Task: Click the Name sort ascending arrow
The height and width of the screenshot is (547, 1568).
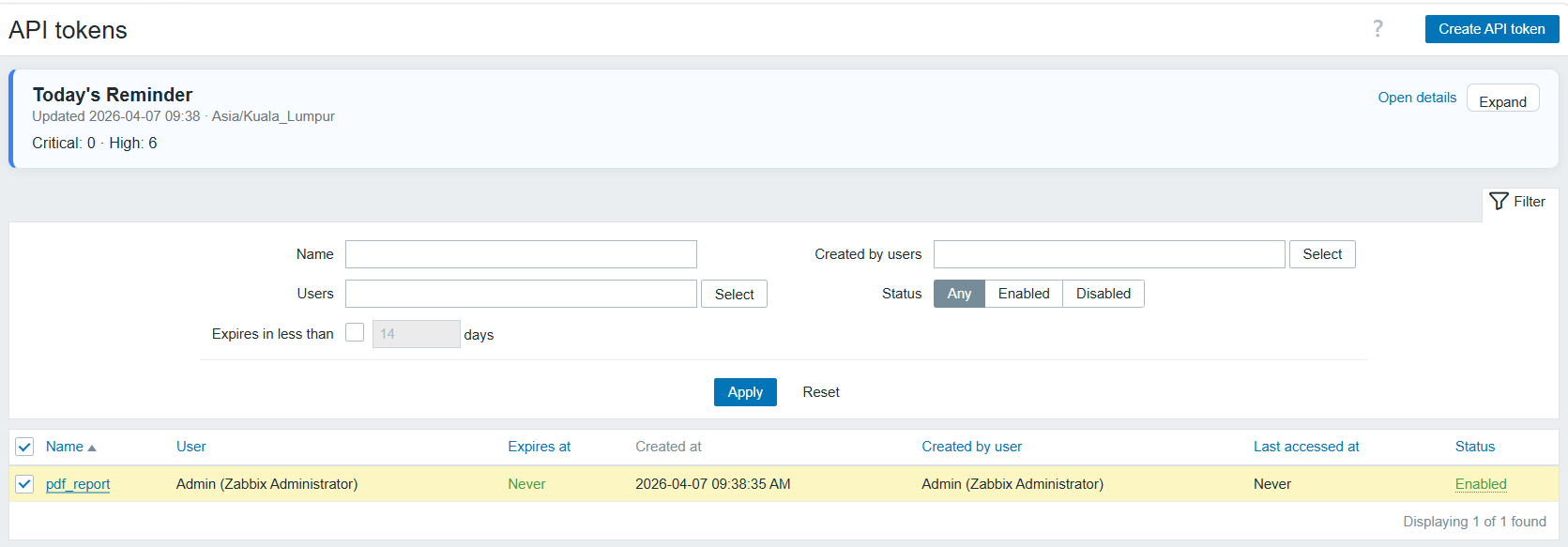Action: pyautogui.click(x=92, y=448)
